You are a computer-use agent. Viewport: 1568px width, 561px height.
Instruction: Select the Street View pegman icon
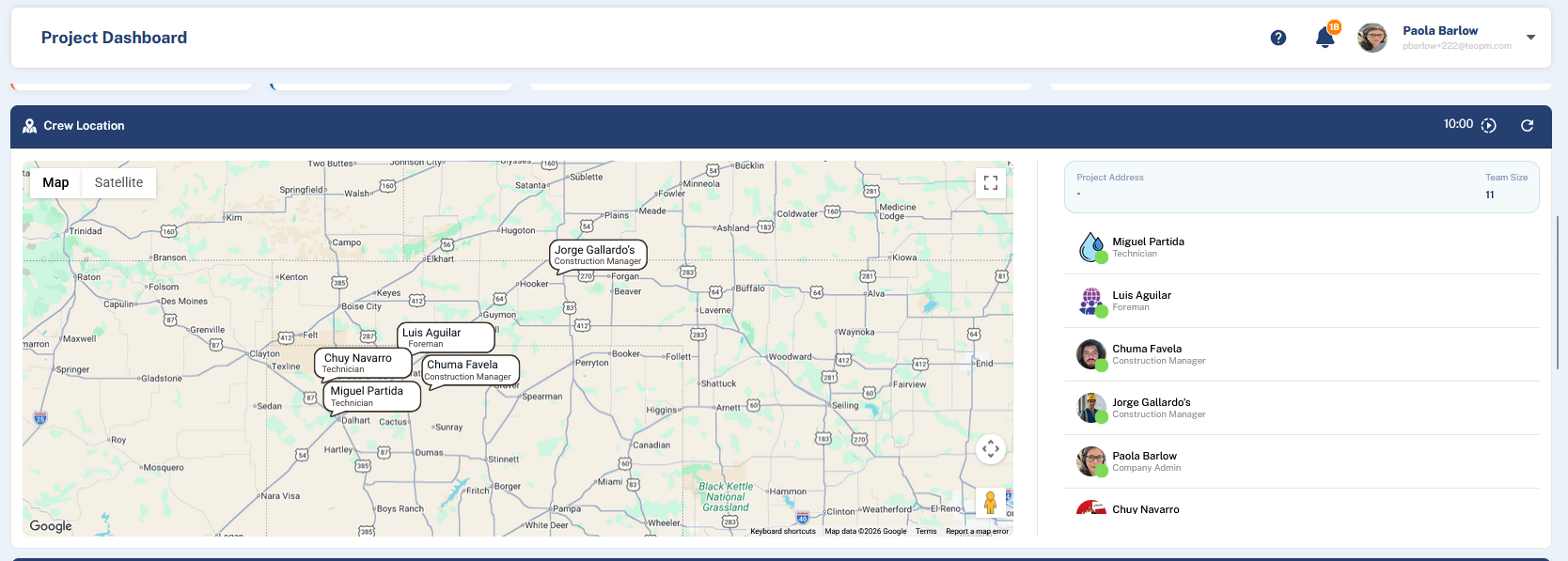coord(990,503)
